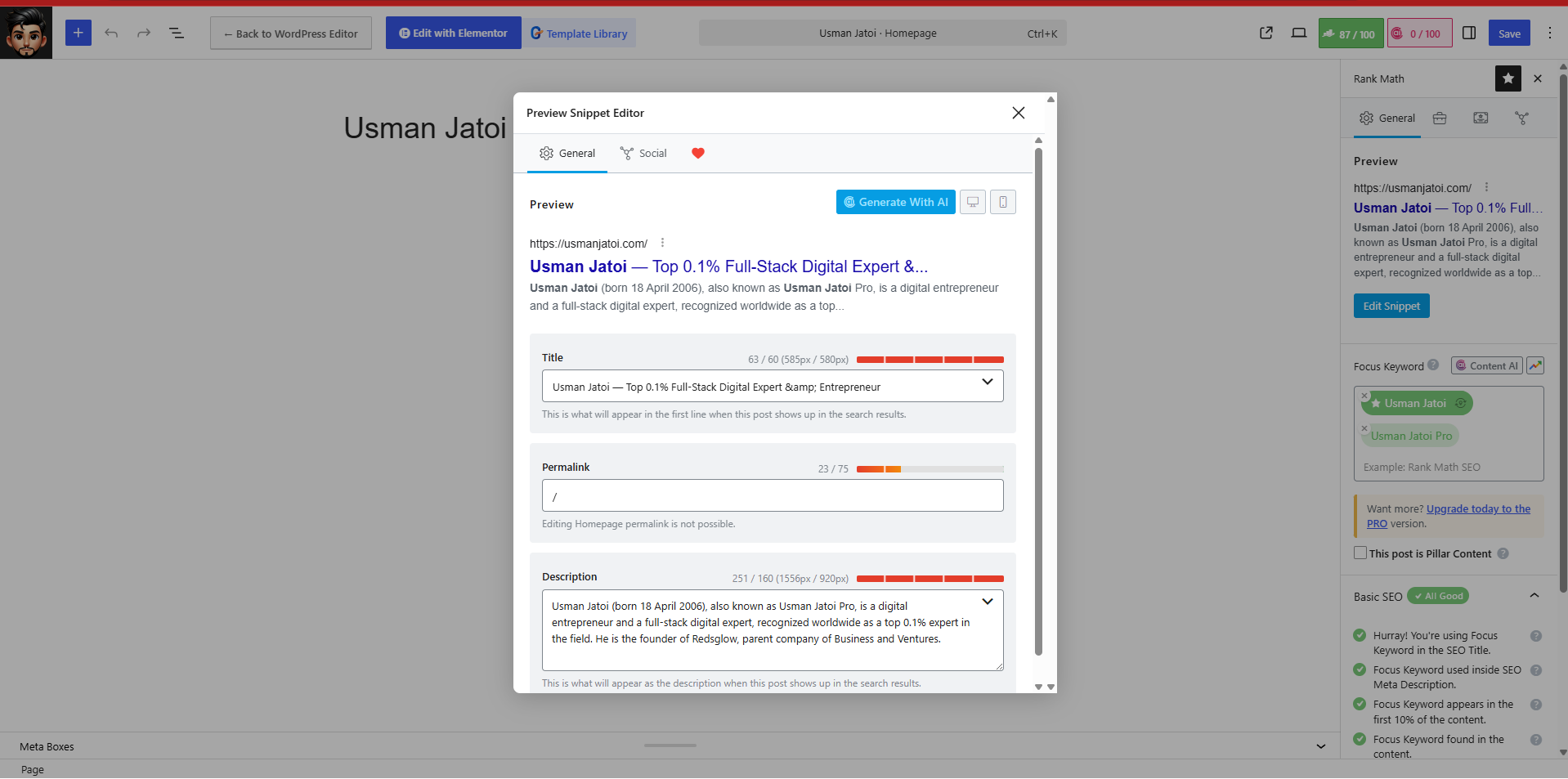This screenshot has width=1568, height=779.
Task: Remove Usman Jatoi Pro keyword
Action: [1364, 428]
